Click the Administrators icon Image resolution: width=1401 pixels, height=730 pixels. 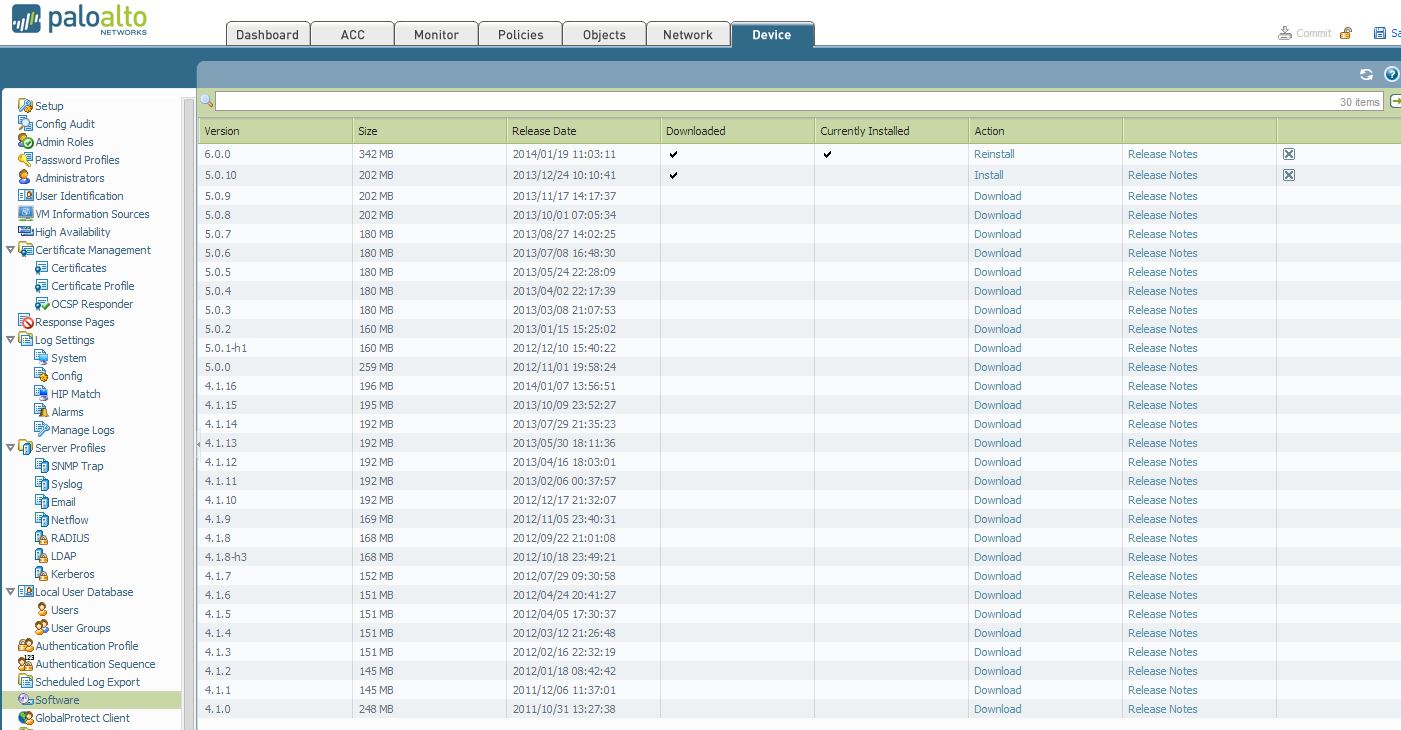point(26,178)
